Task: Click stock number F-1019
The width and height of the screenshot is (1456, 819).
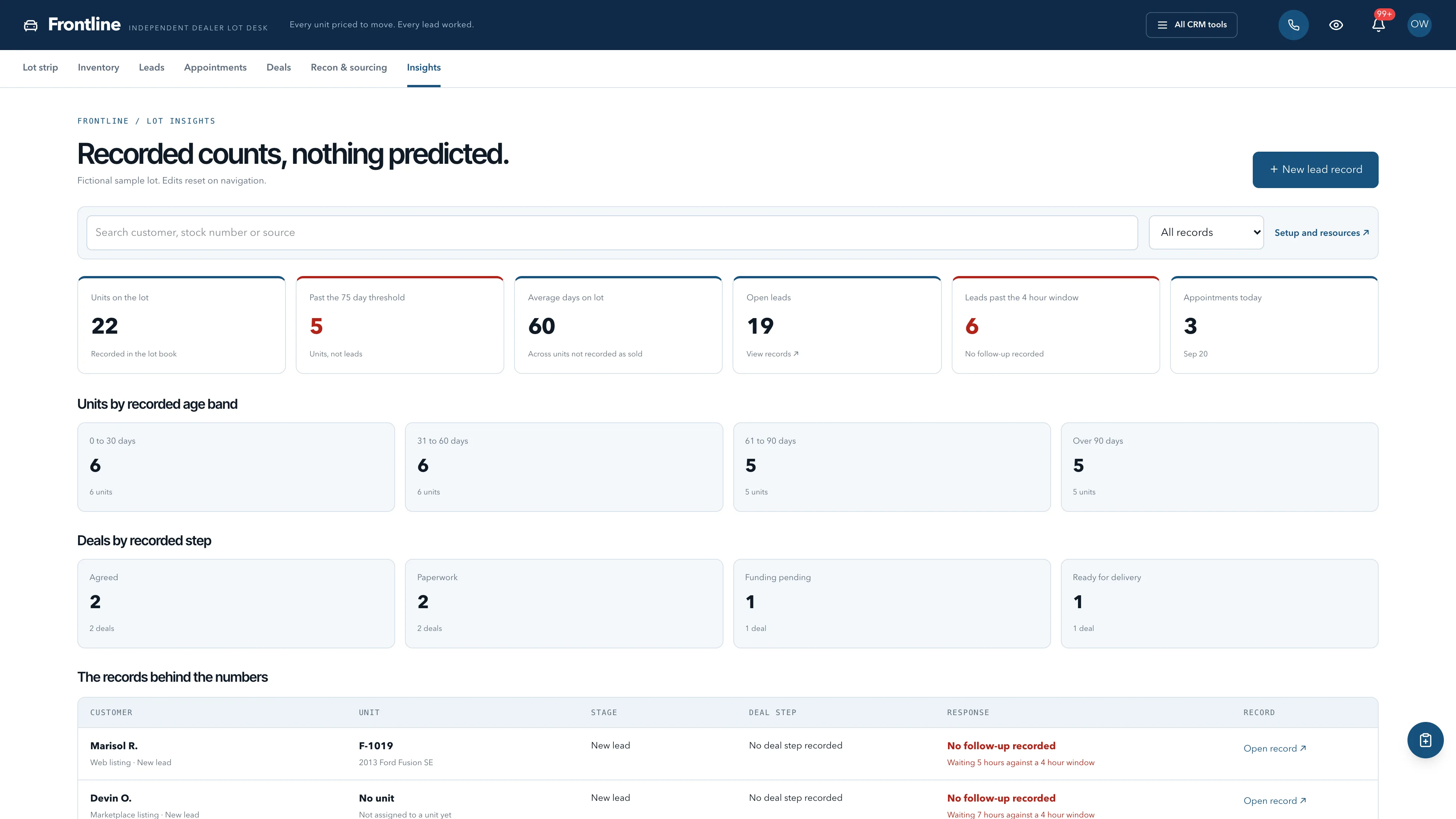Action: point(376,745)
